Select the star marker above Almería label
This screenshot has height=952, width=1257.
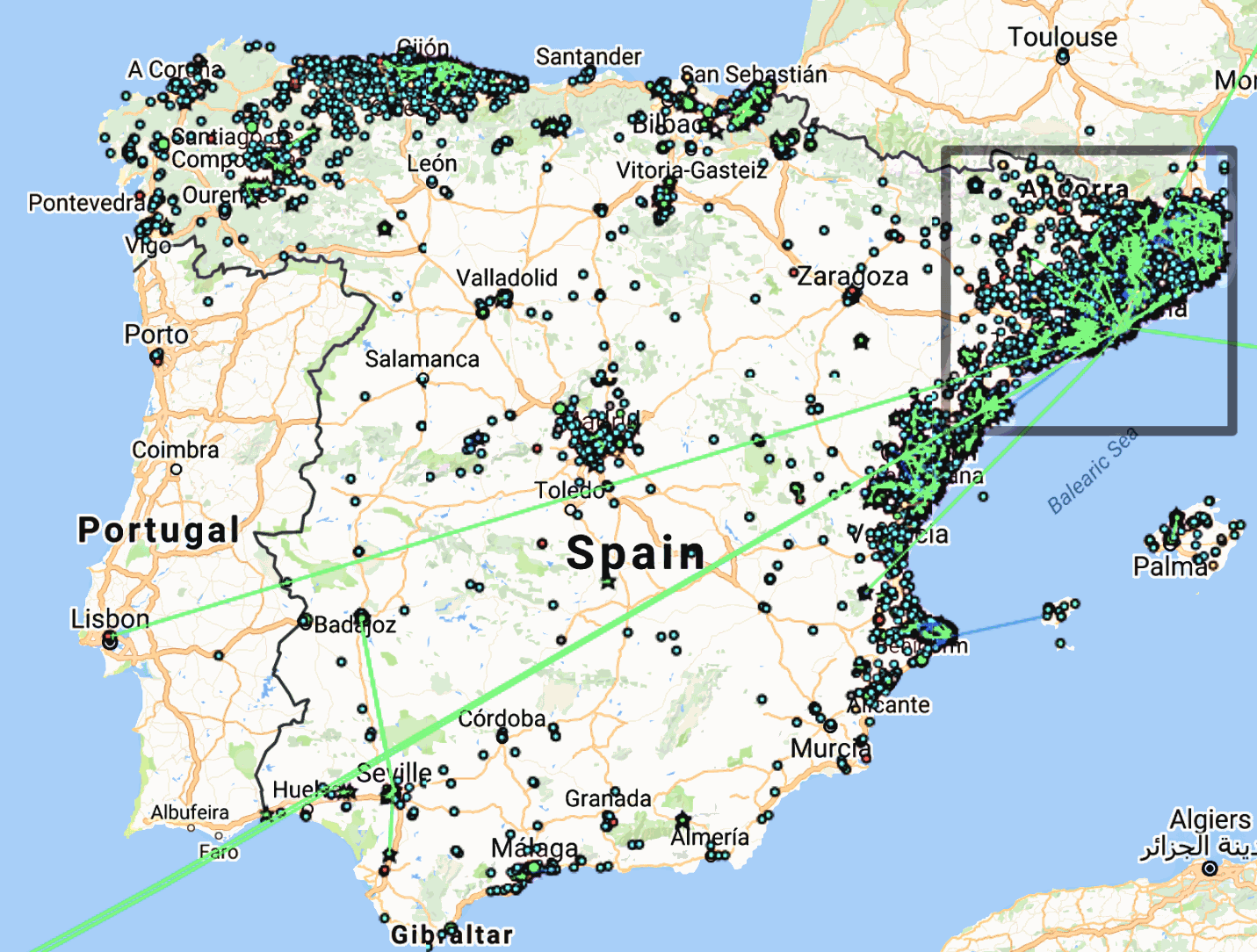coord(683,820)
